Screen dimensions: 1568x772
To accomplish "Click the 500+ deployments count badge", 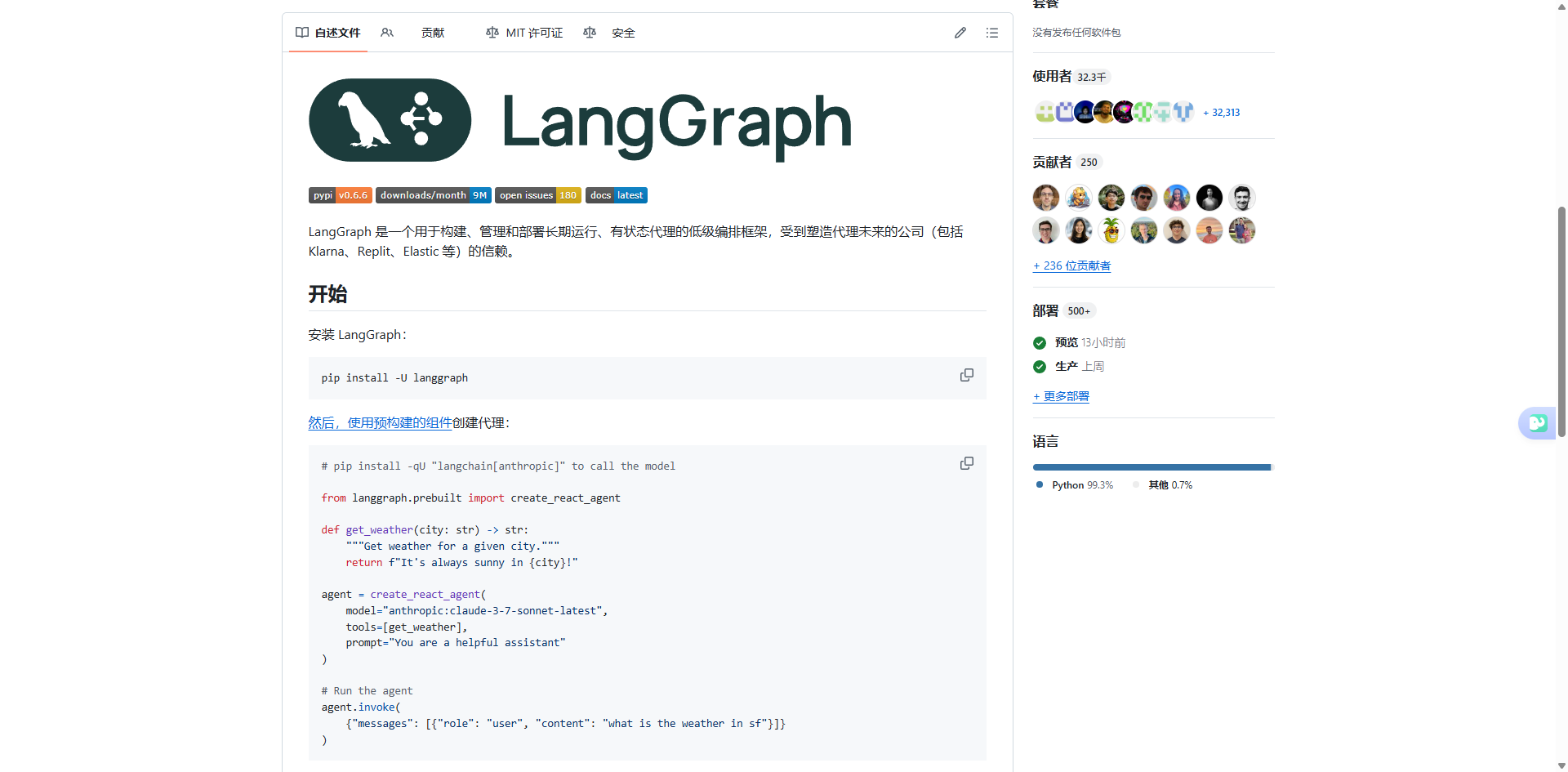I will [1079, 311].
